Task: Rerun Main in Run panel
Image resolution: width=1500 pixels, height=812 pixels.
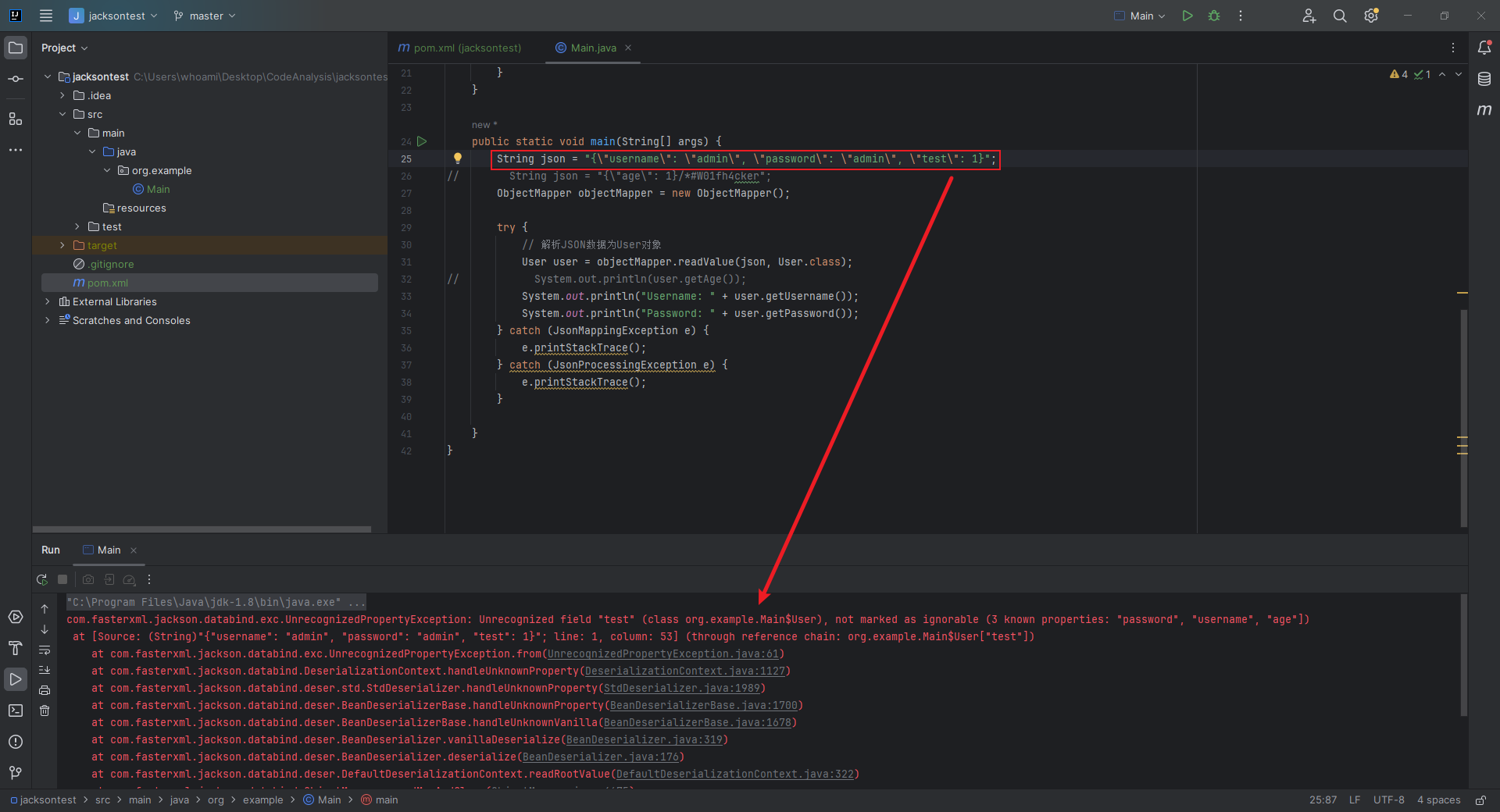Action: tap(42, 579)
